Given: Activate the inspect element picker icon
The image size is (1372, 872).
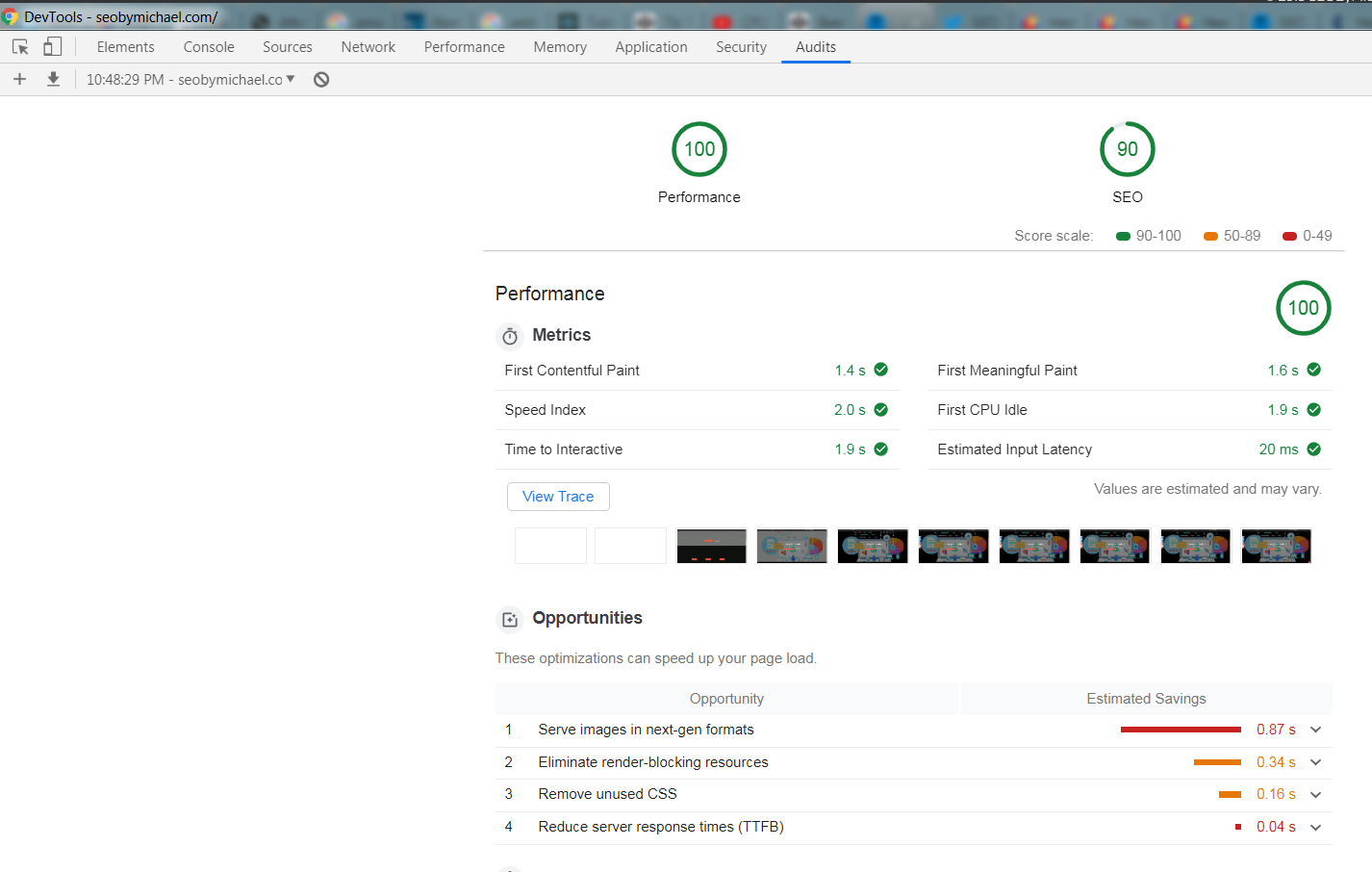Looking at the screenshot, I should click(x=20, y=46).
